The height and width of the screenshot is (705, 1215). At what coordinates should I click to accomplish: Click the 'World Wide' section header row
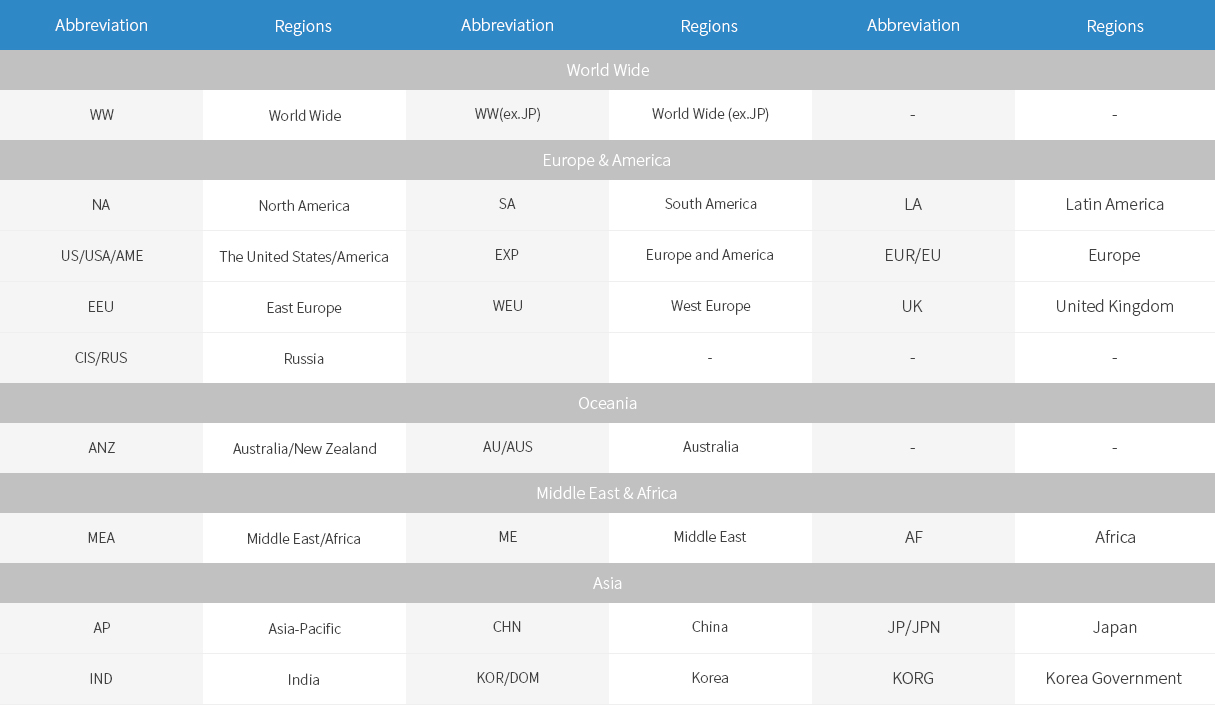pos(607,70)
